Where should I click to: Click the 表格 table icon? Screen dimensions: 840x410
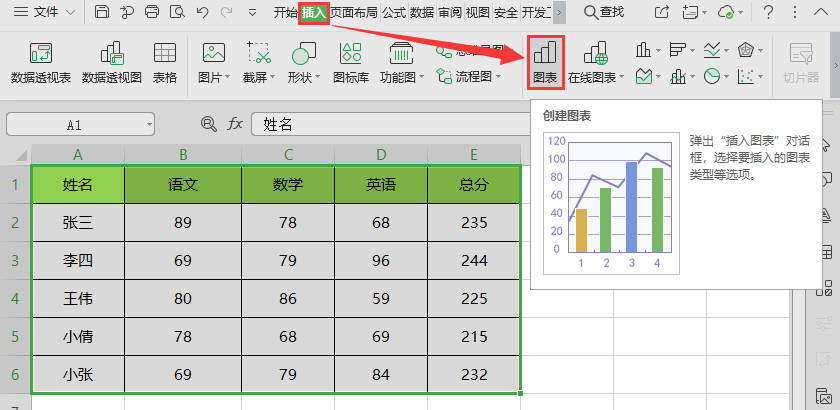point(165,62)
